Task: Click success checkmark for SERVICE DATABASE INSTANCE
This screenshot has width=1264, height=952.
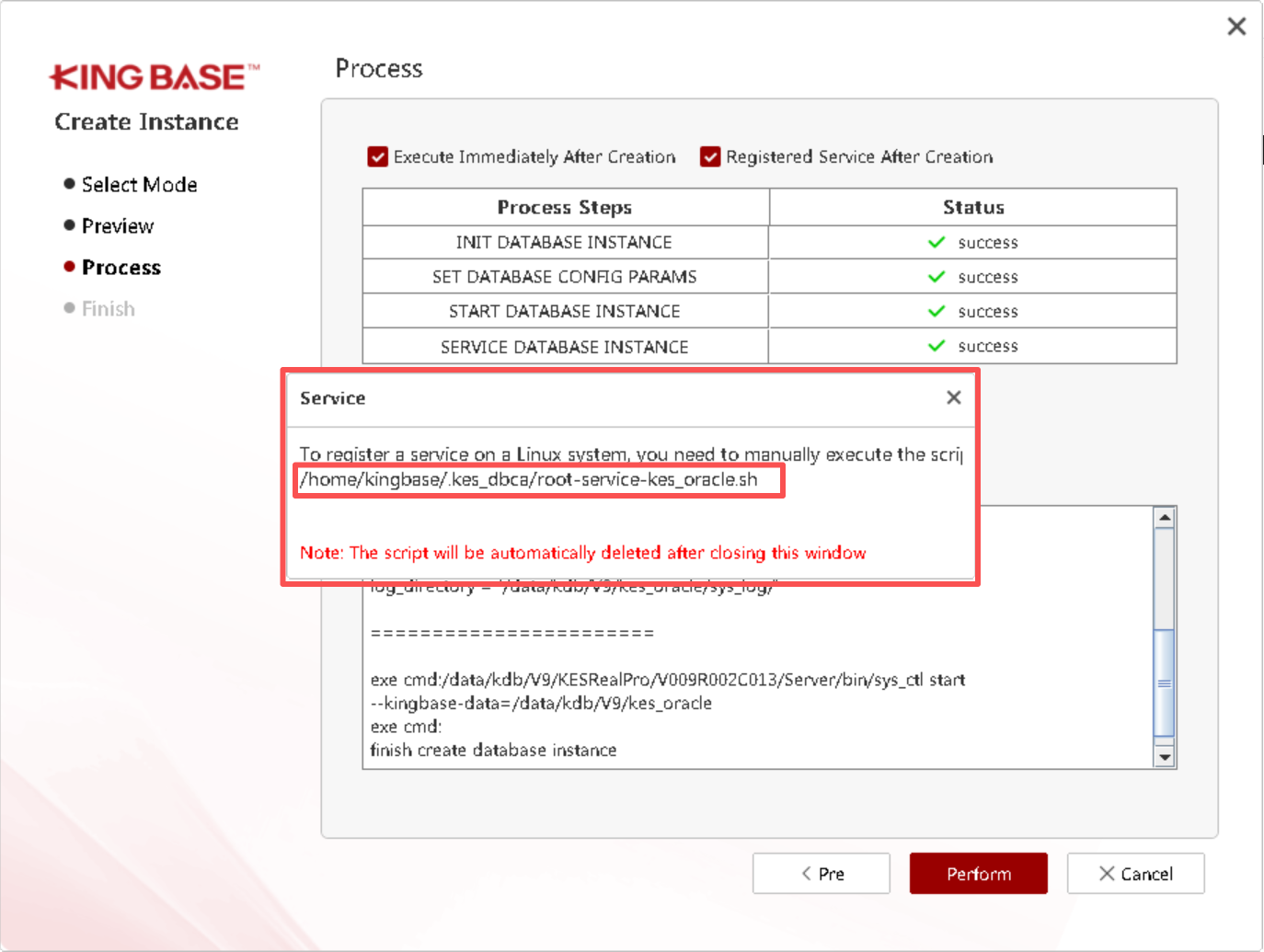Action: (937, 346)
